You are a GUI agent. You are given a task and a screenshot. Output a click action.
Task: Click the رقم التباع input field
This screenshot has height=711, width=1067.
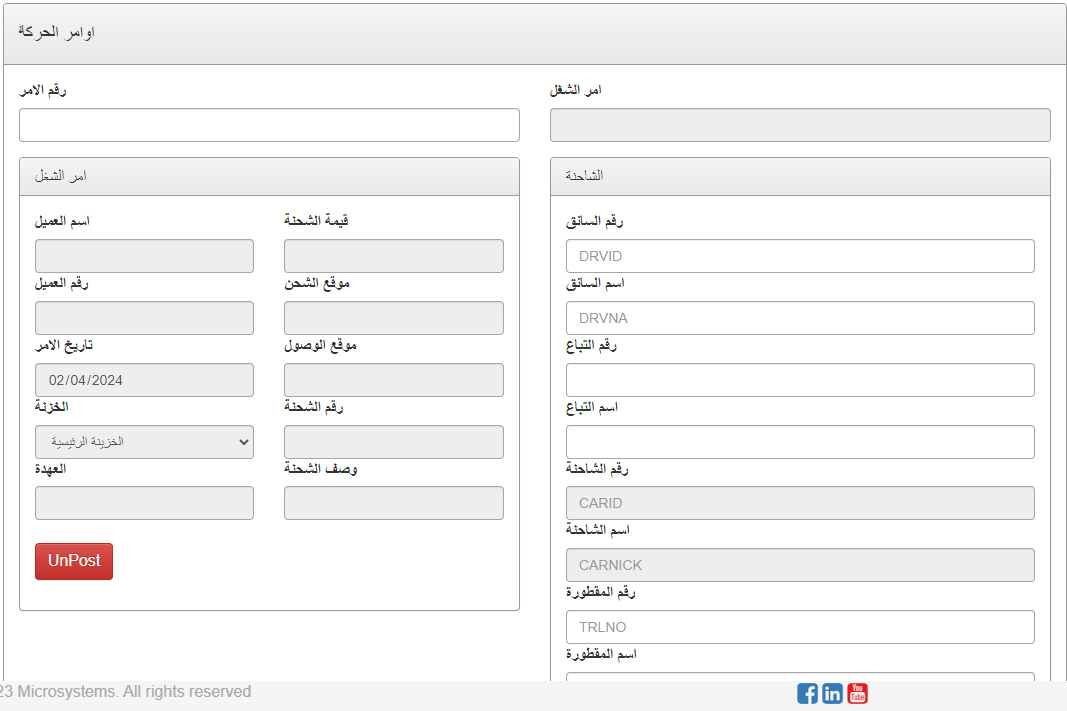click(x=800, y=380)
